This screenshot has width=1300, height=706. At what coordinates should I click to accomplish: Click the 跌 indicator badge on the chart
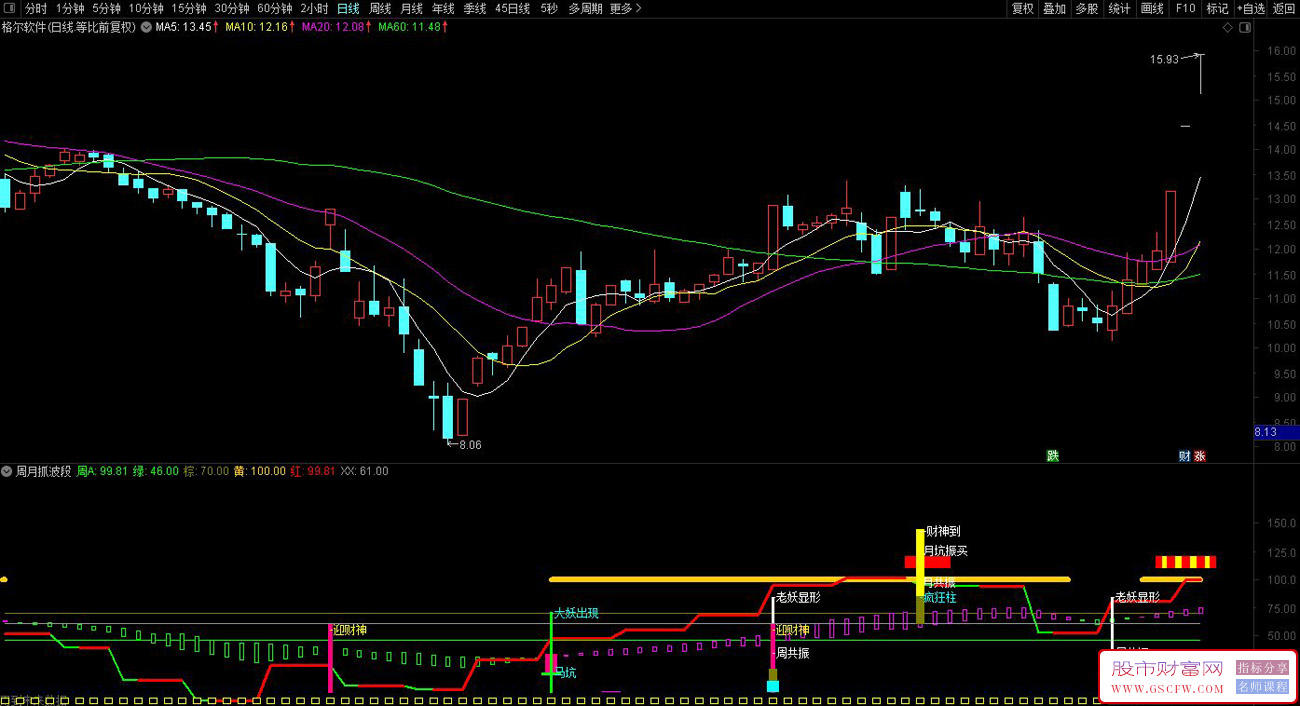point(1052,456)
